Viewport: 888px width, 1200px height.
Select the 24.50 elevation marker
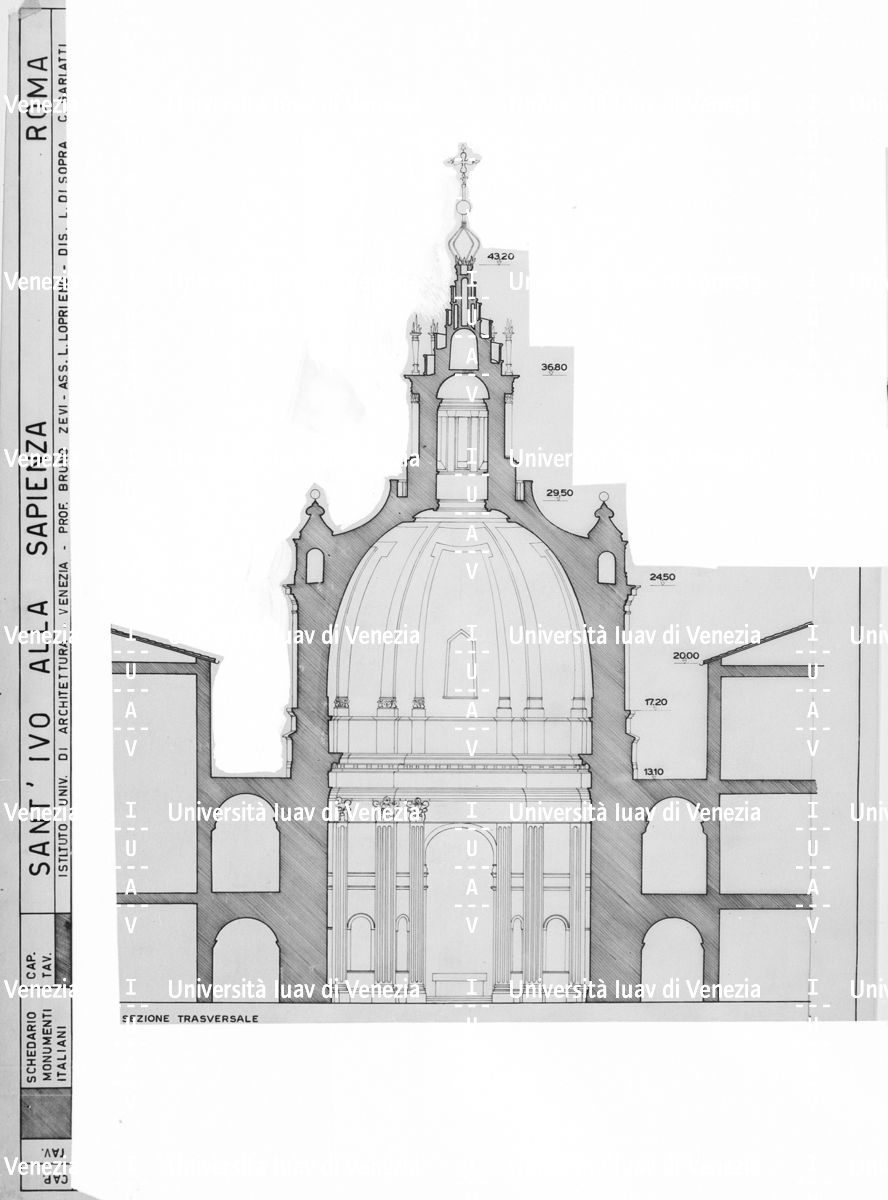[x=663, y=577]
